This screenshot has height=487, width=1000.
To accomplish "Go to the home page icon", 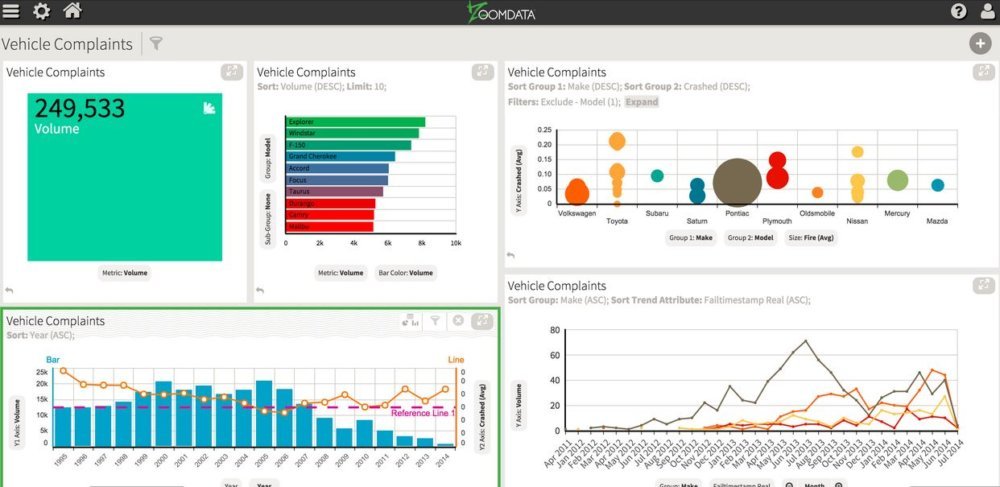I will tap(72, 11).
